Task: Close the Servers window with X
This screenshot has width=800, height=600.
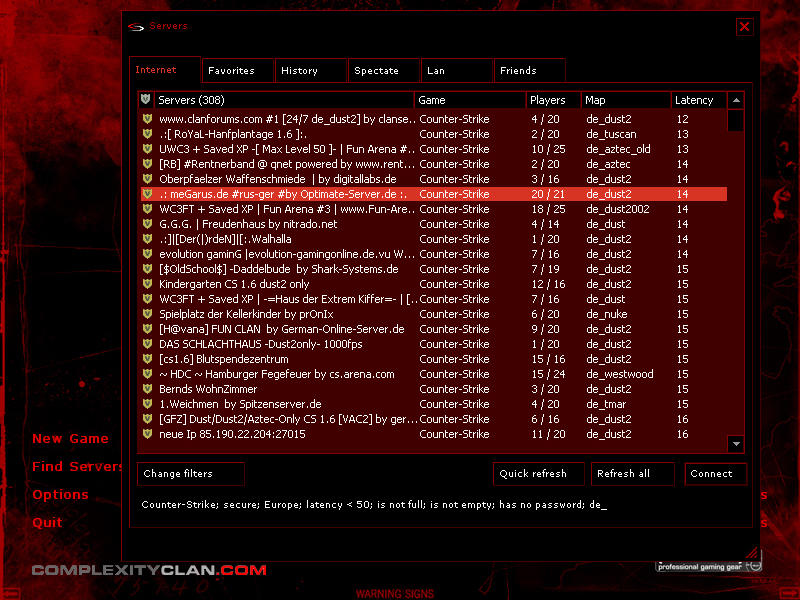Action: coord(744,27)
